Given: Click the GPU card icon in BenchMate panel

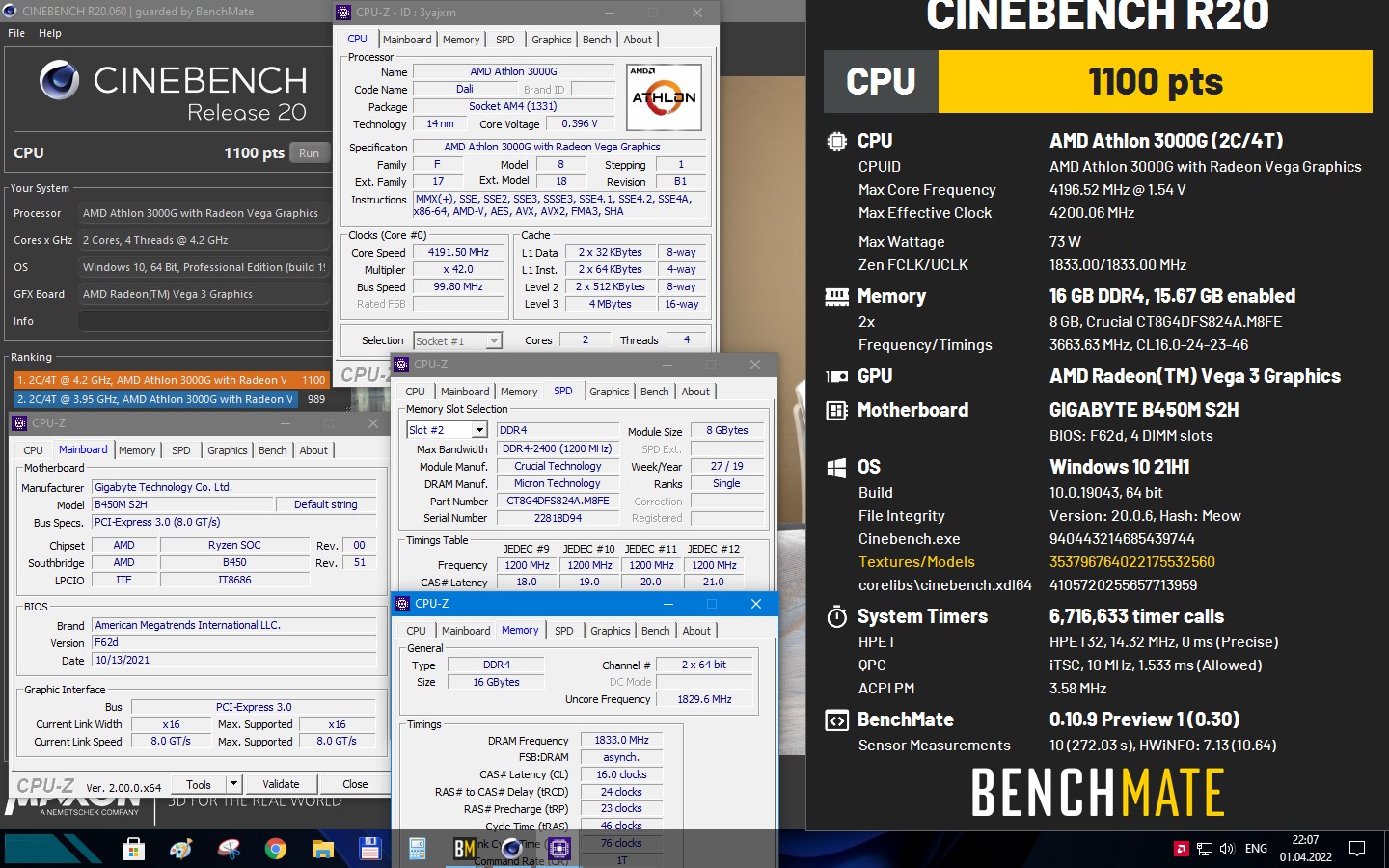Looking at the screenshot, I should (x=836, y=376).
